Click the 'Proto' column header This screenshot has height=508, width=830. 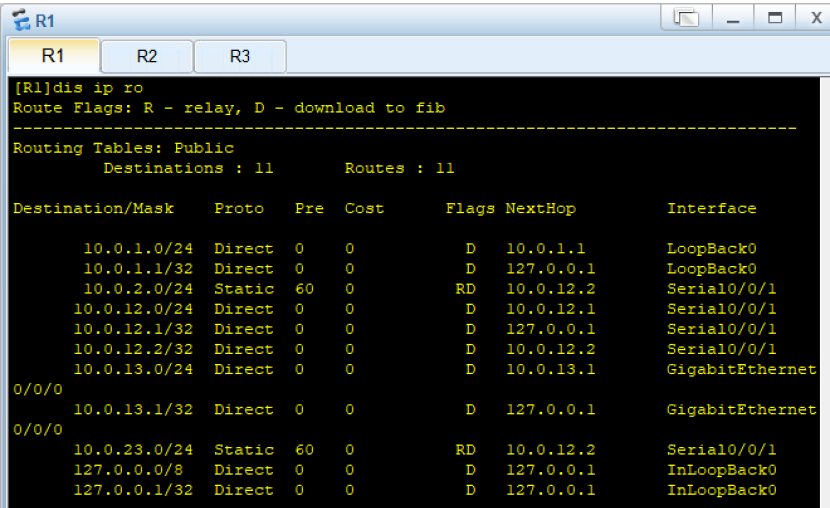click(x=239, y=208)
